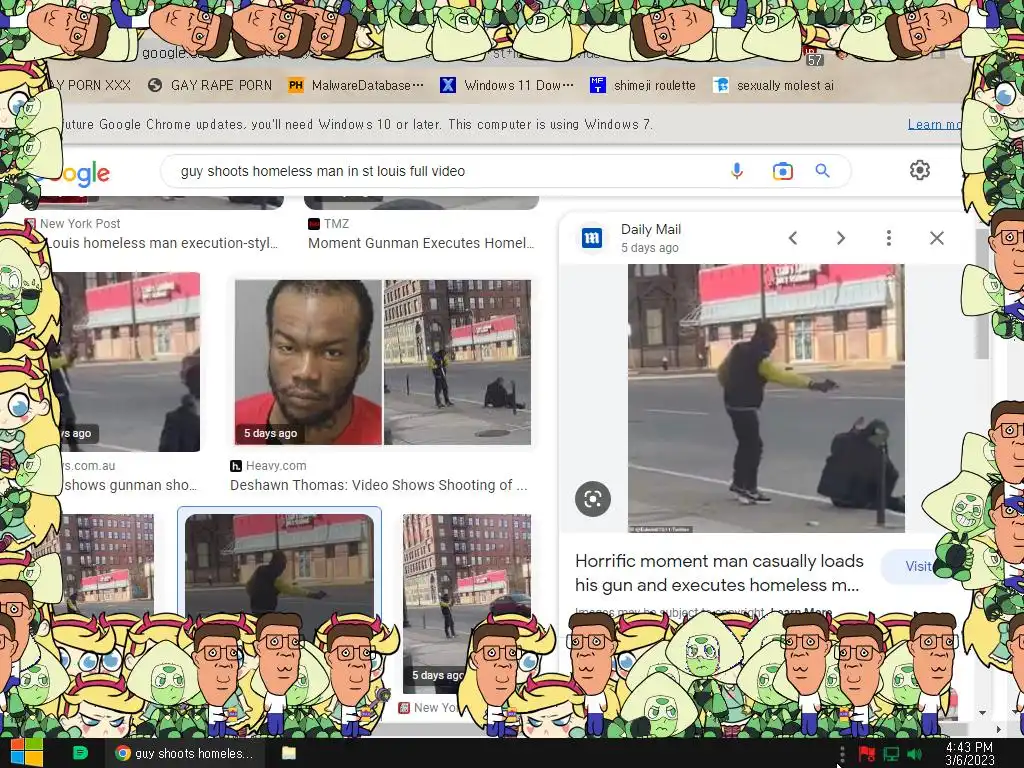
Task: Click the scrollbar down arrow
Action: click(982, 712)
